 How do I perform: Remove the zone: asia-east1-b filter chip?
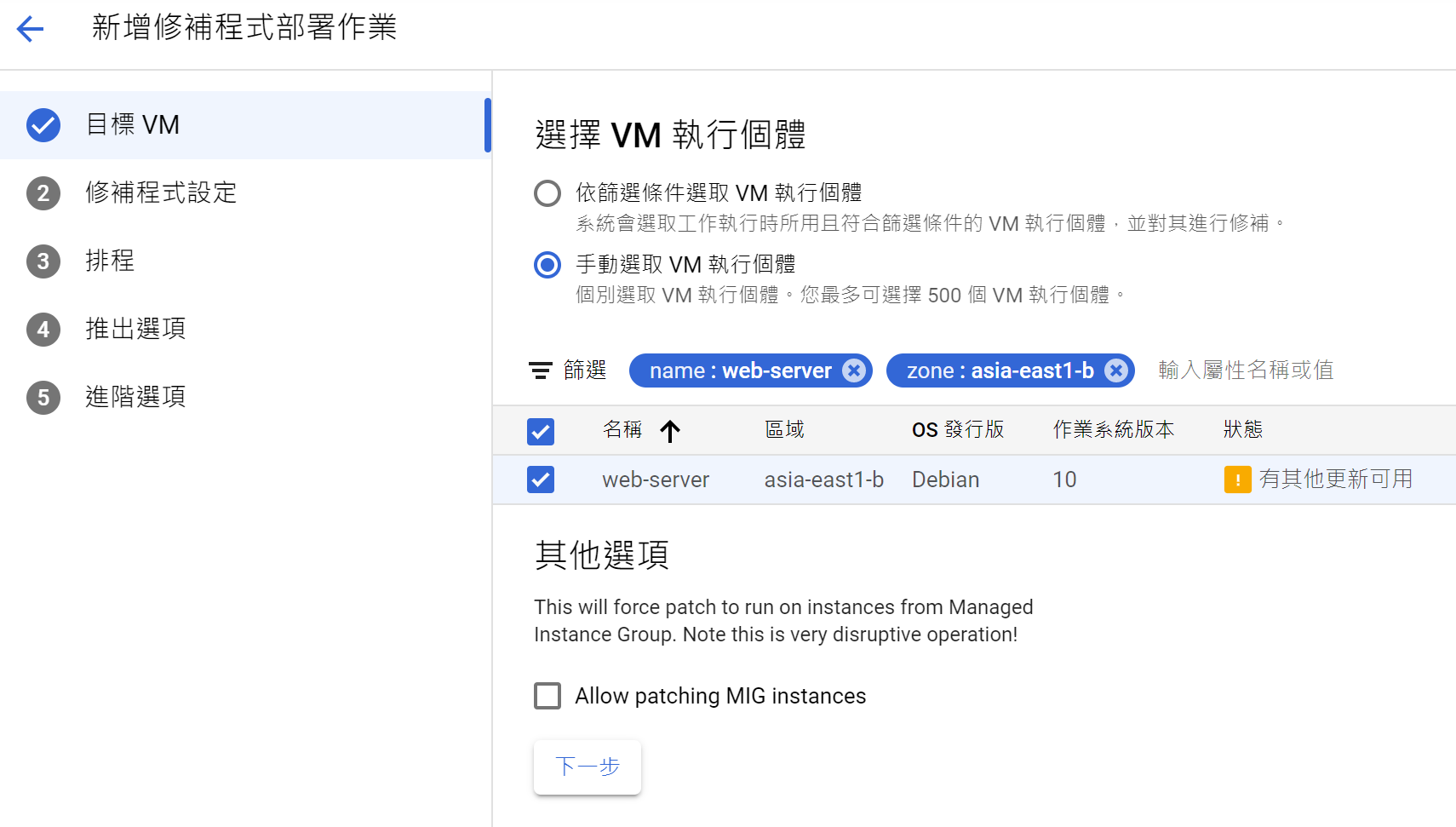[x=1115, y=370]
